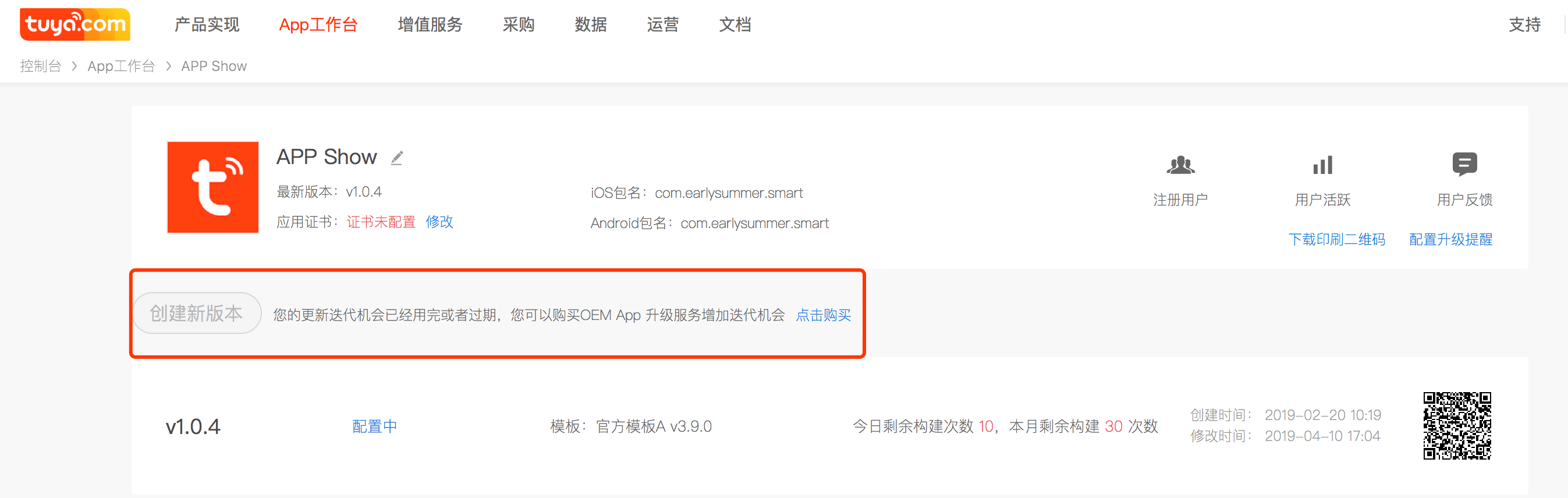Click the tuya.com logo
Viewport: 1568px width, 498px height.
75,24
